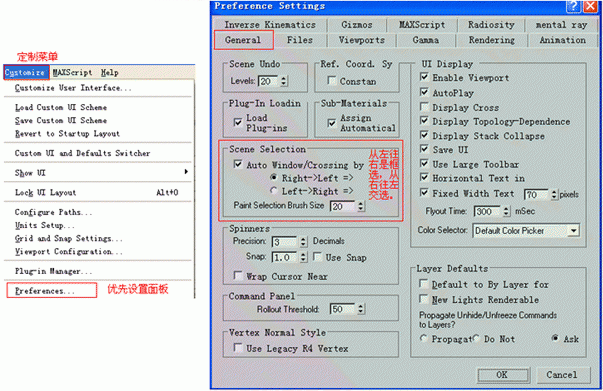This screenshot has width=603, height=391.
Task: Select Left->Right radio option
Action: click(x=273, y=191)
